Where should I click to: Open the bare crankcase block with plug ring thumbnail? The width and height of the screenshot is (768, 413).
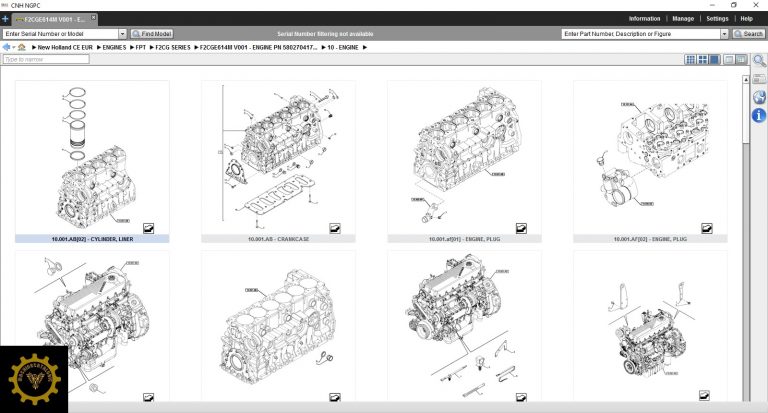[x=278, y=327]
